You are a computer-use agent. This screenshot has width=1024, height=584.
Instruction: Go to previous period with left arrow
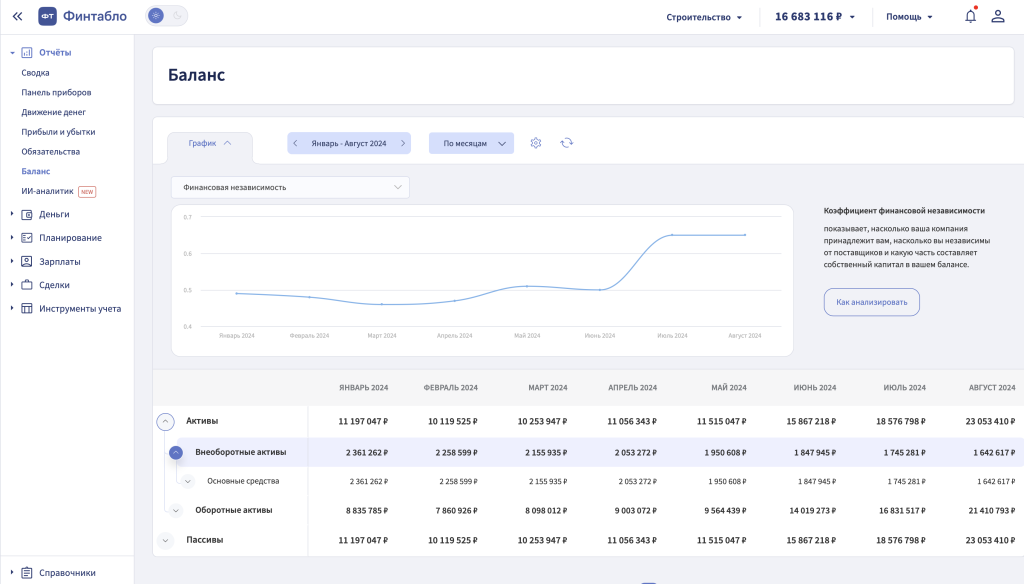(x=295, y=143)
